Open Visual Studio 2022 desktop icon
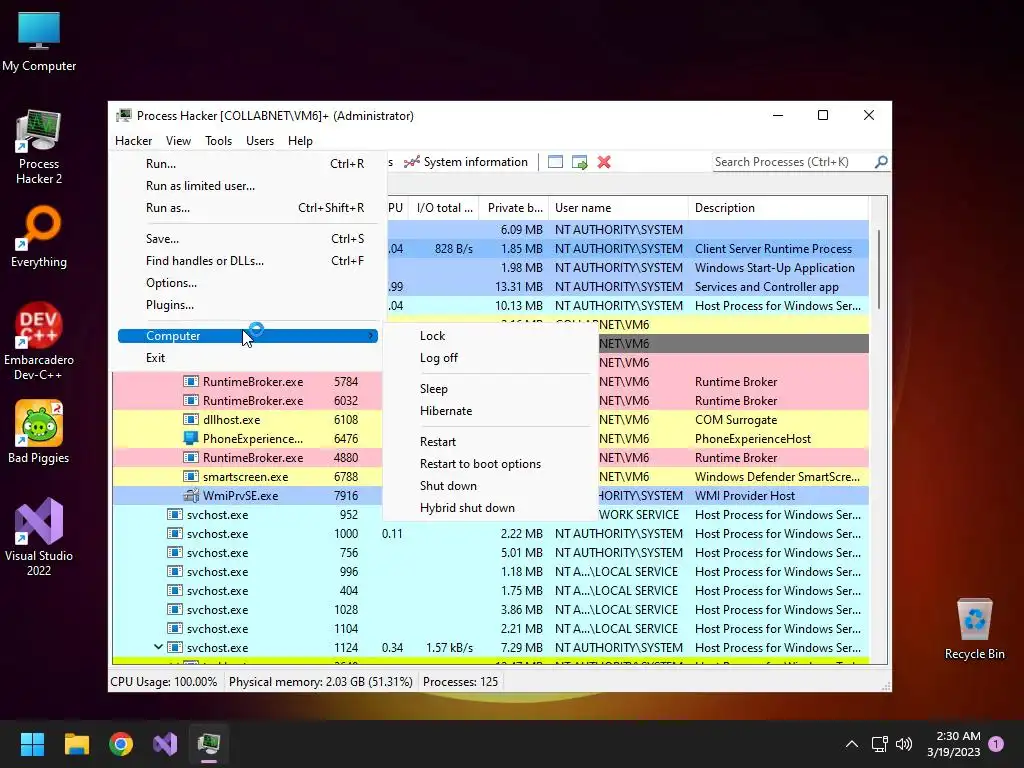The image size is (1024, 768). tap(39, 537)
